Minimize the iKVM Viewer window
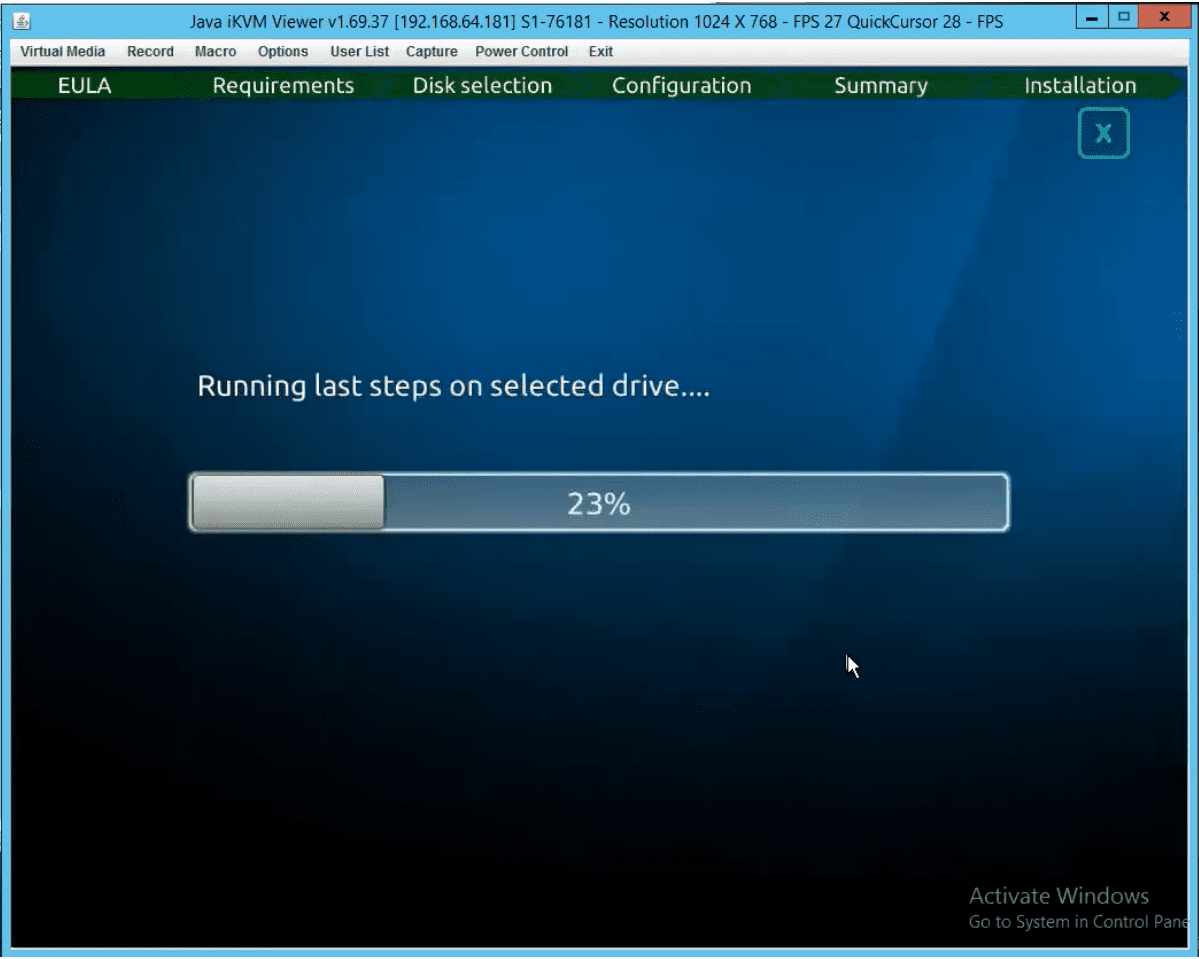Screen dimensions: 1199x959 pyautogui.click(x=1093, y=18)
